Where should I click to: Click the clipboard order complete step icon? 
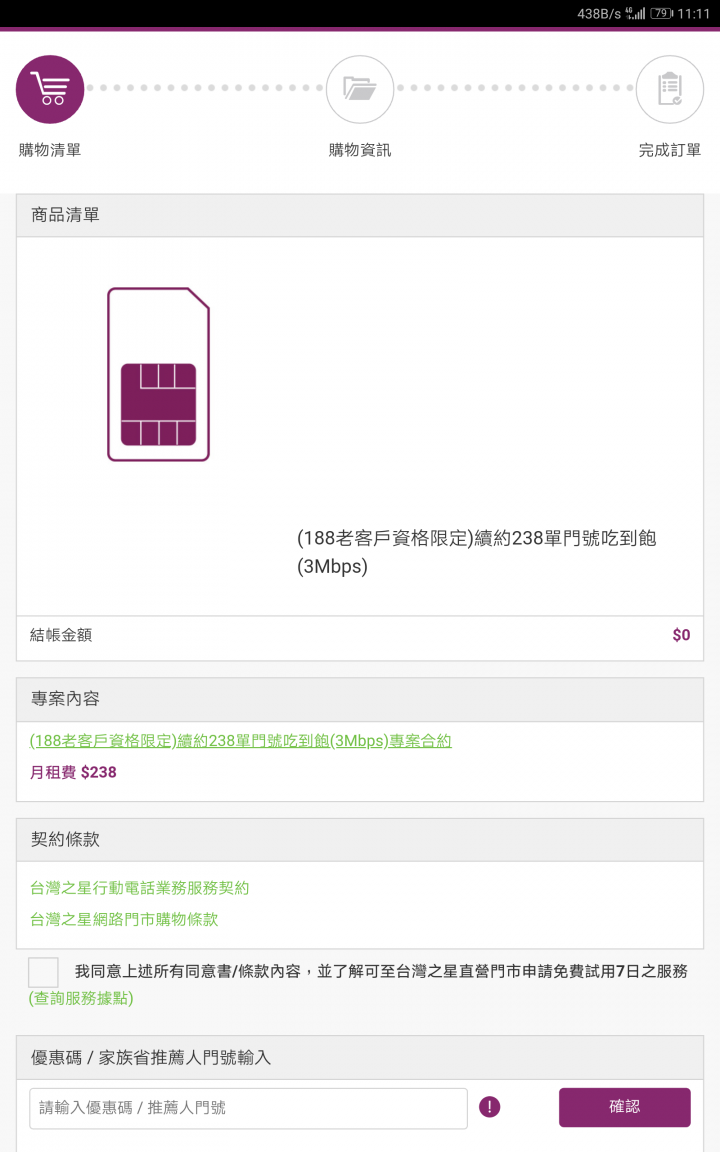(x=669, y=90)
